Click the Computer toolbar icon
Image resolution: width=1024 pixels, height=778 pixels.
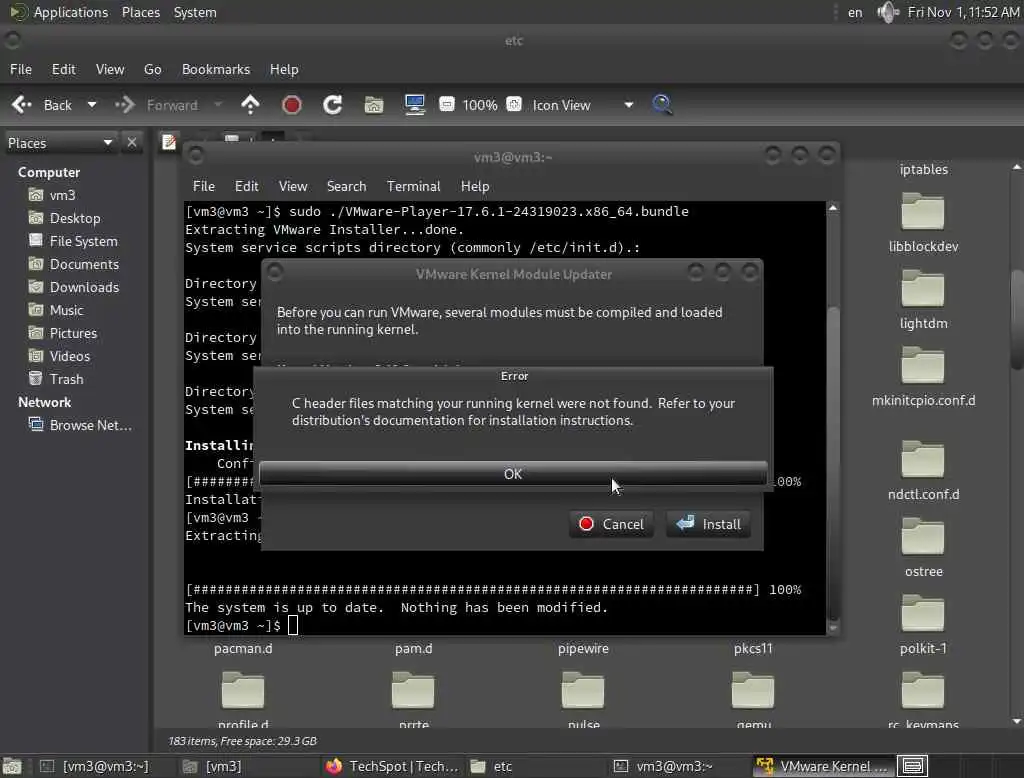click(x=415, y=105)
